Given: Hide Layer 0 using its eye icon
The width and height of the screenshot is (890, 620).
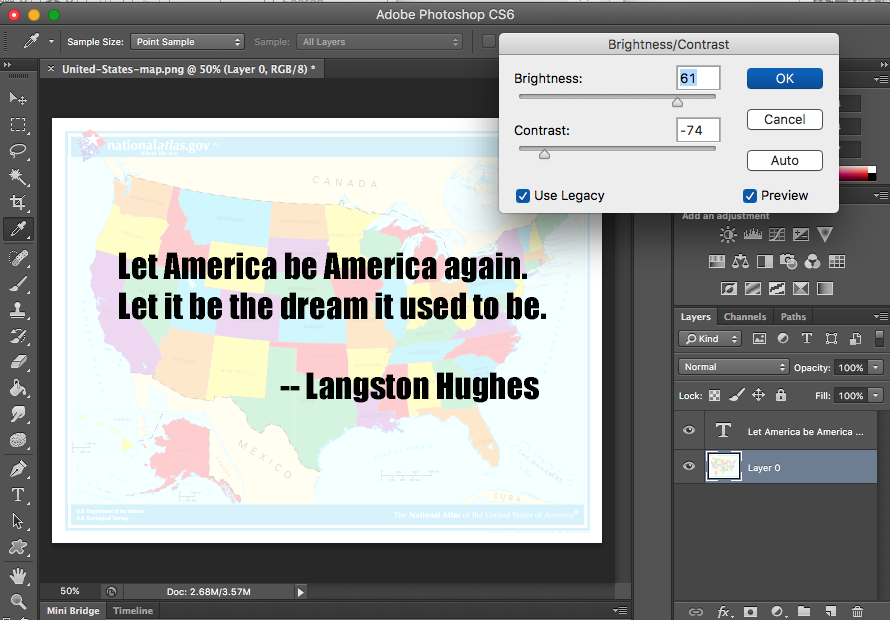Looking at the screenshot, I should coord(688,467).
